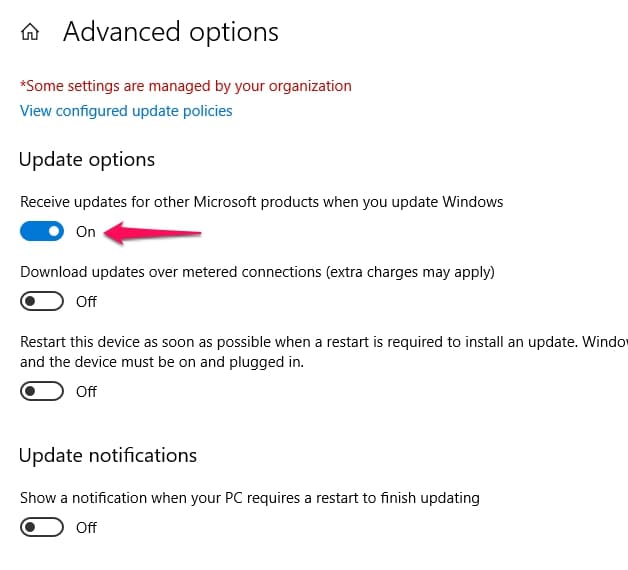This screenshot has width=628, height=570.
Task: Click the pink arrow pointing at On
Action: (x=152, y=233)
